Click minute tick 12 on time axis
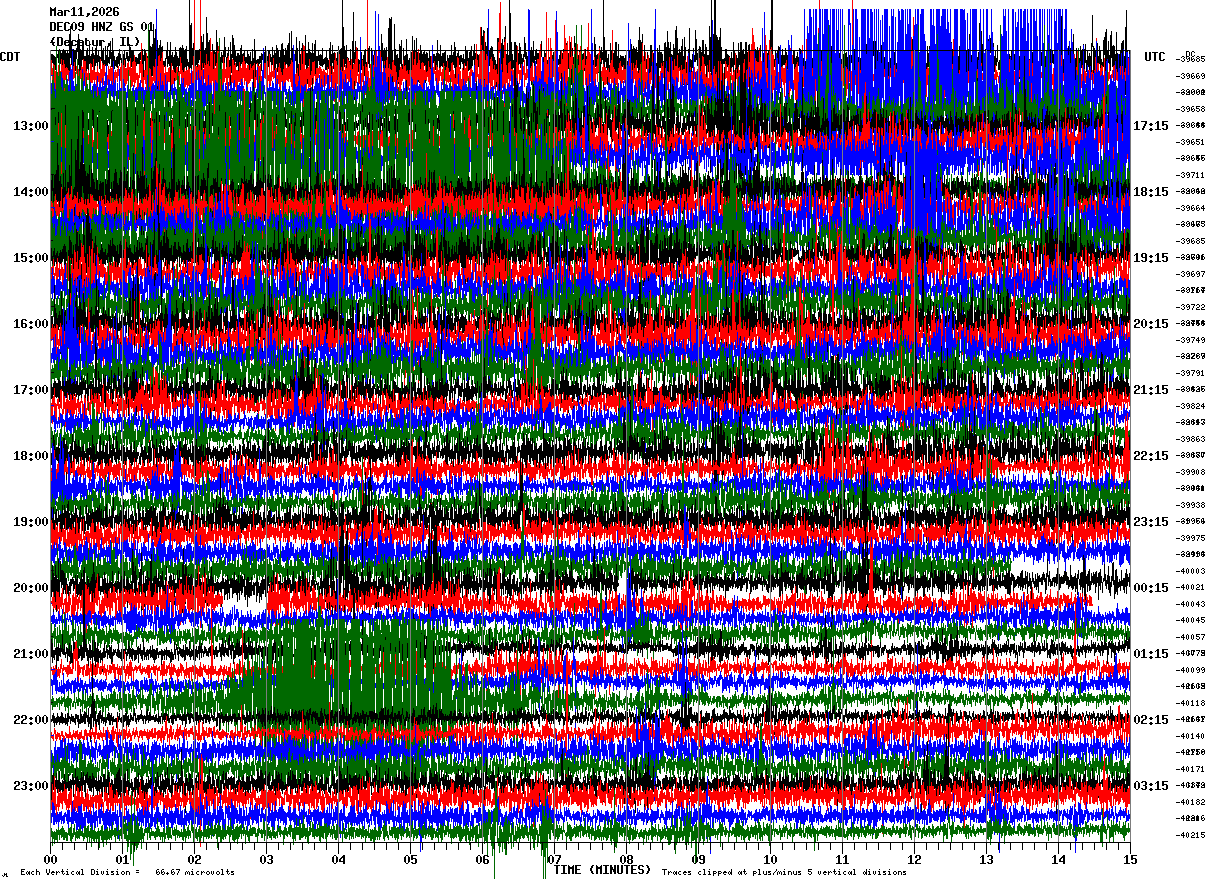1210x886 pixels. coord(915,858)
